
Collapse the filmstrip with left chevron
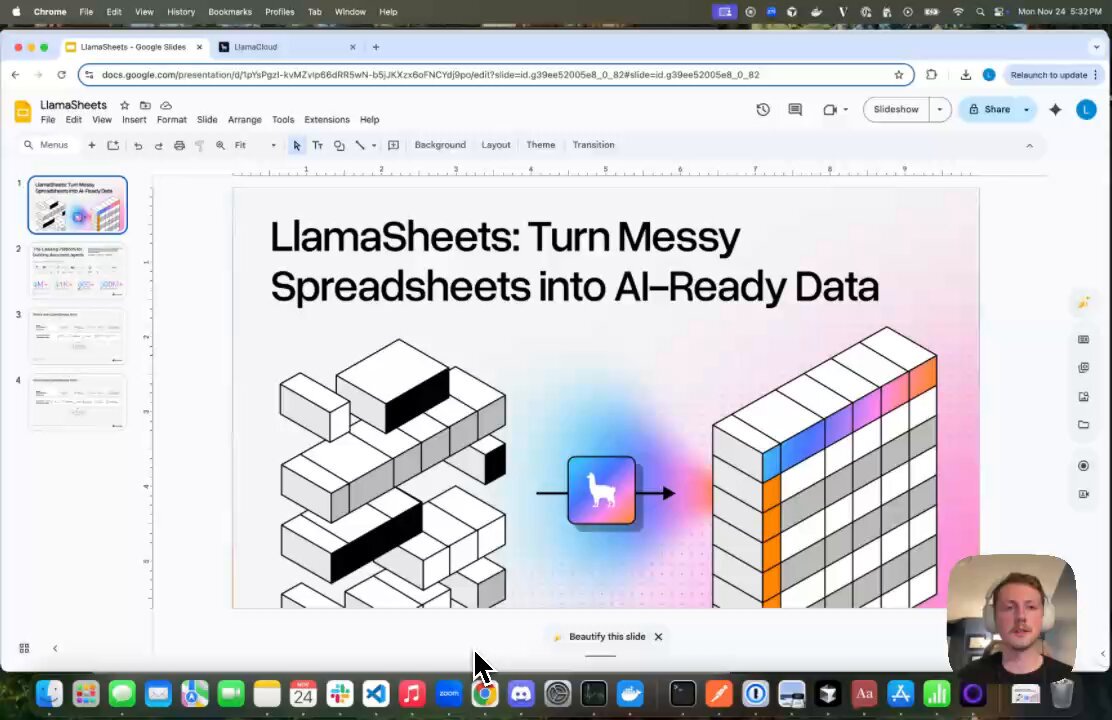55,648
